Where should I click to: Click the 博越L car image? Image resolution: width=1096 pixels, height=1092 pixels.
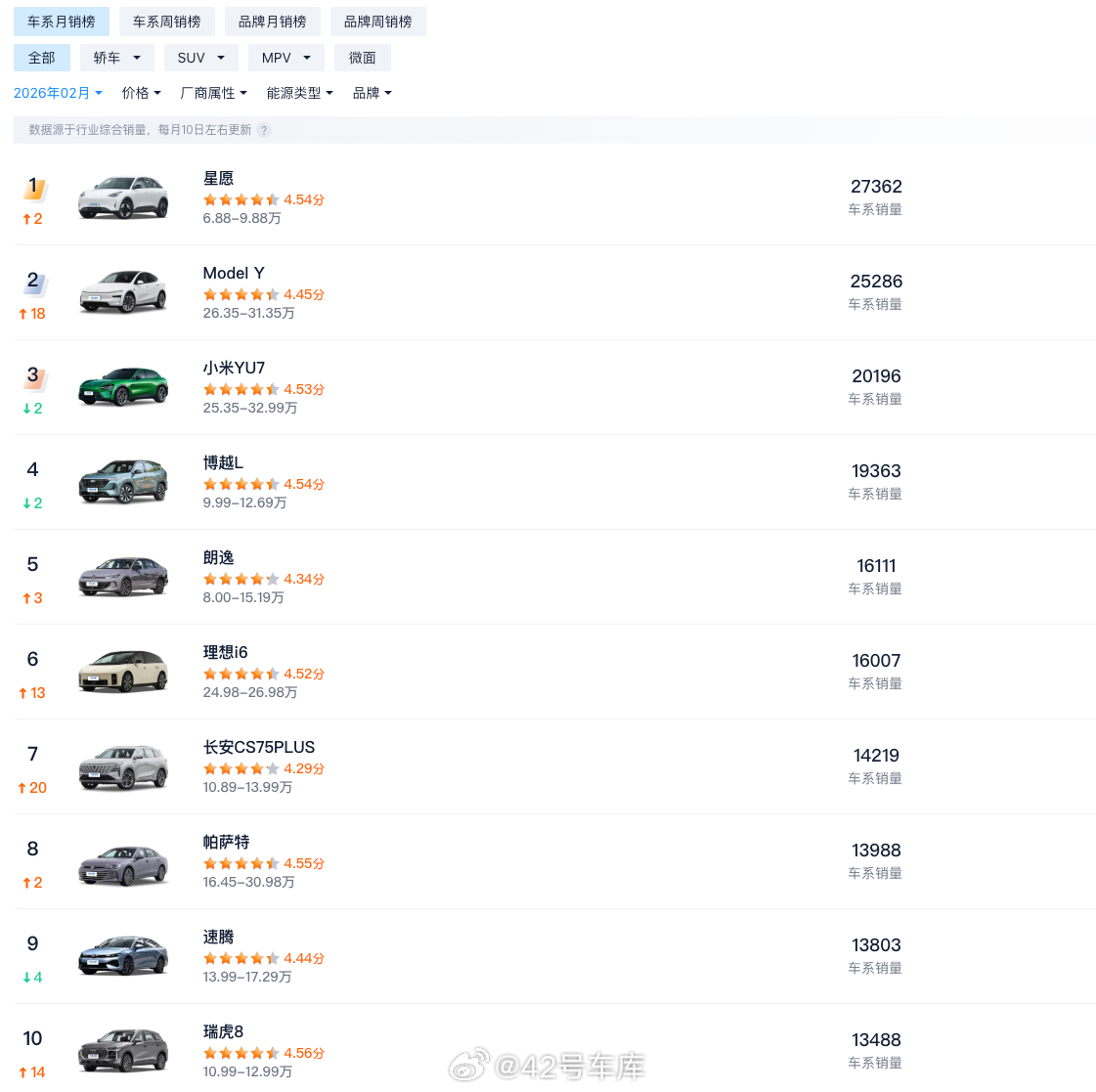pyautogui.click(x=123, y=482)
